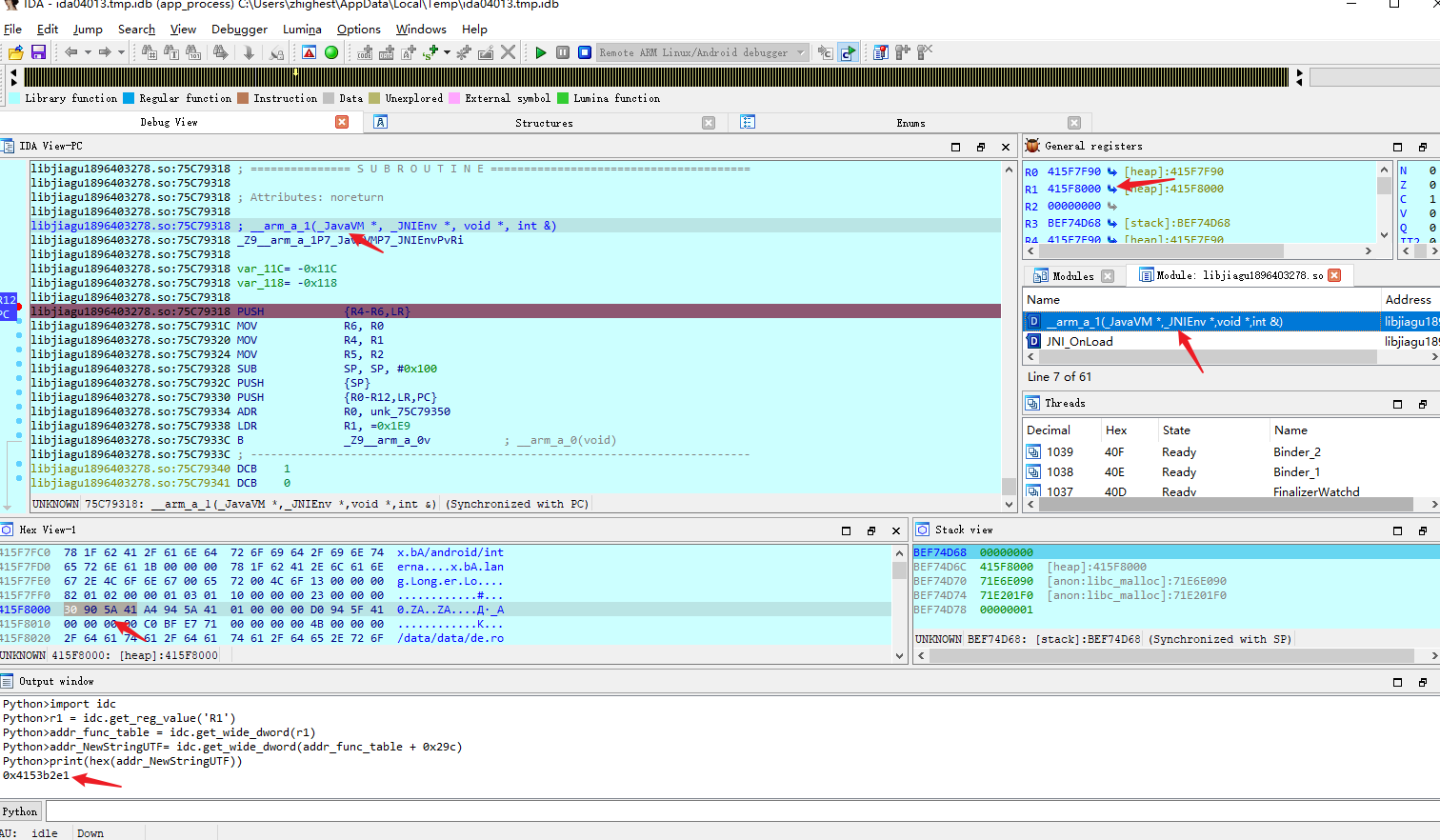Click the Regular function color swatch in legend
The width and height of the screenshot is (1440, 840).
click(x=129, y=98)
